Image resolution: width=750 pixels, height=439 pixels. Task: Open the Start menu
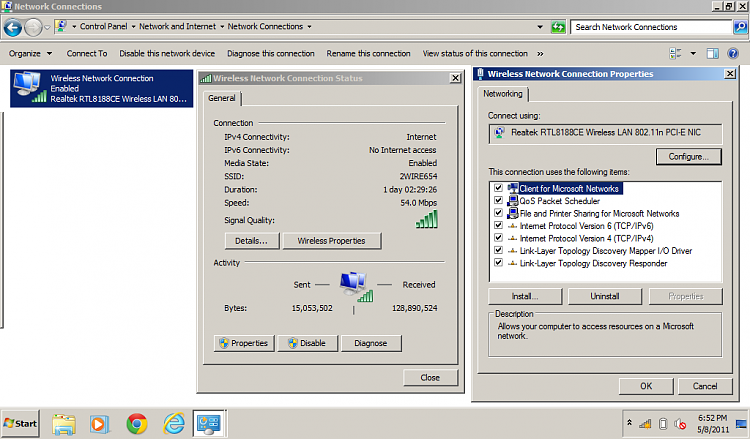[x=20, y=423]
